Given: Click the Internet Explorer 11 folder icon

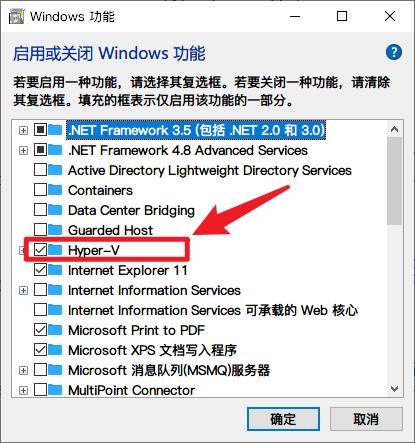Looking at the screenshot, I should 55,270.
